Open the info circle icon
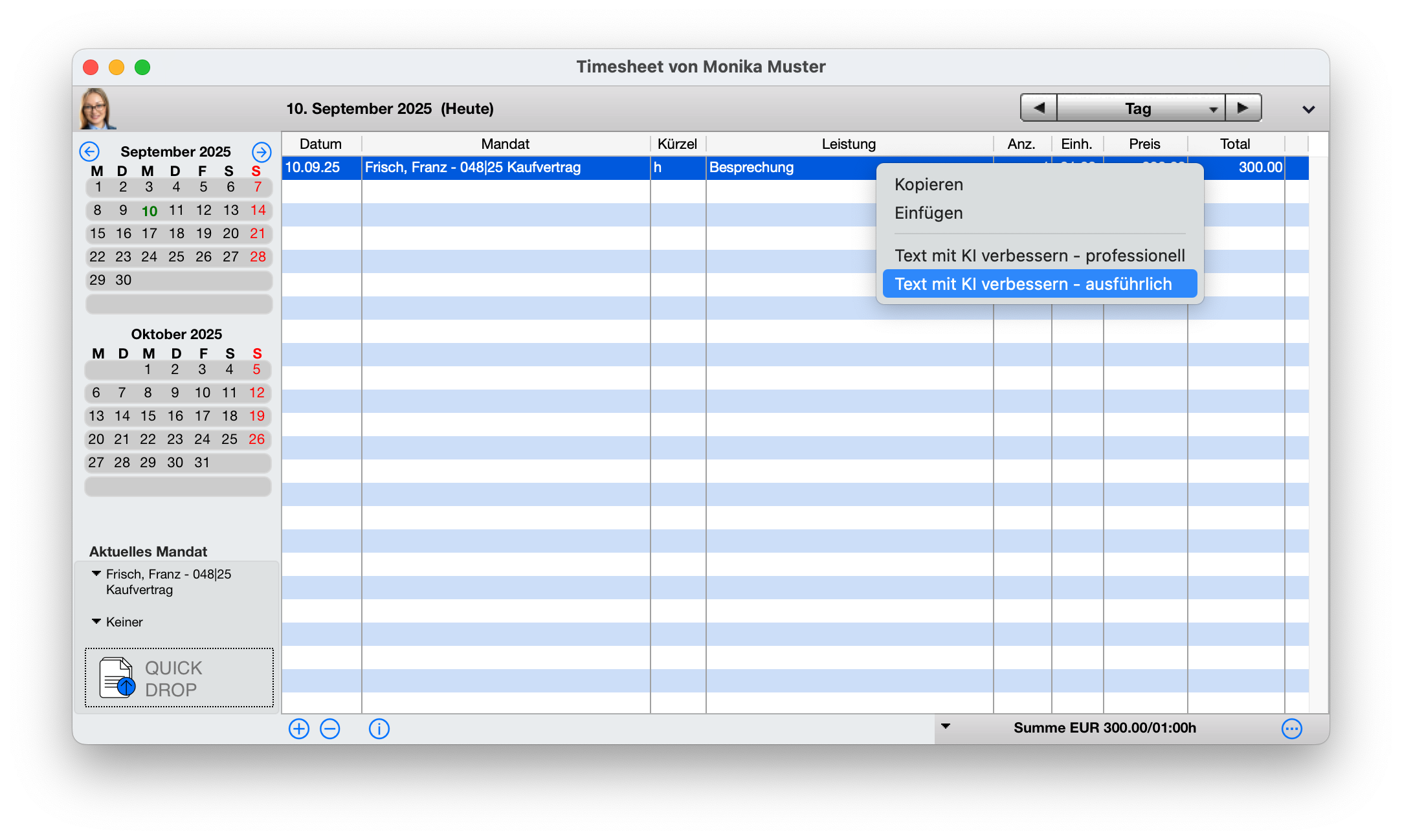The image size is (1402, 840). (x=379, y=729)
